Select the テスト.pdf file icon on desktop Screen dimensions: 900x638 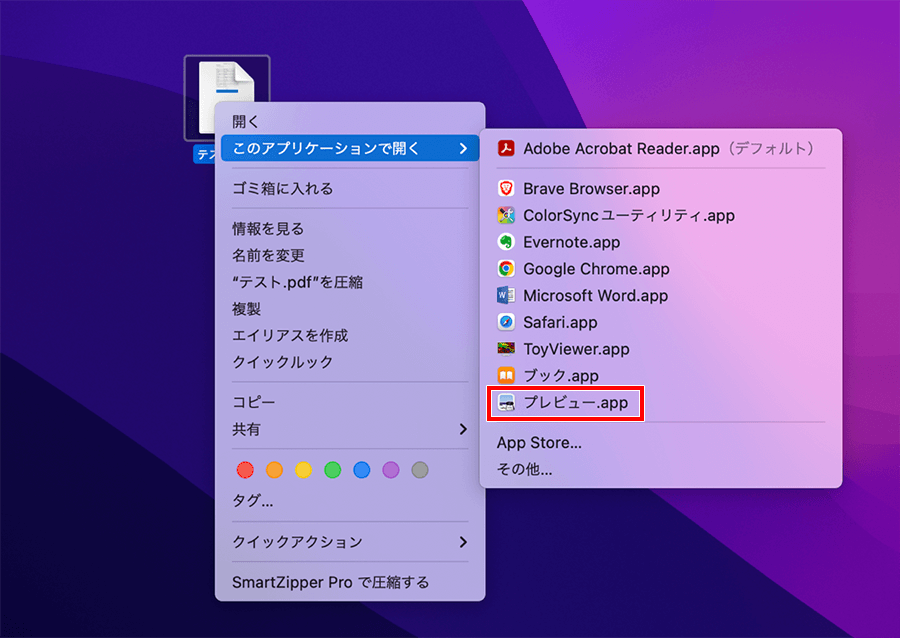[227, 96]
